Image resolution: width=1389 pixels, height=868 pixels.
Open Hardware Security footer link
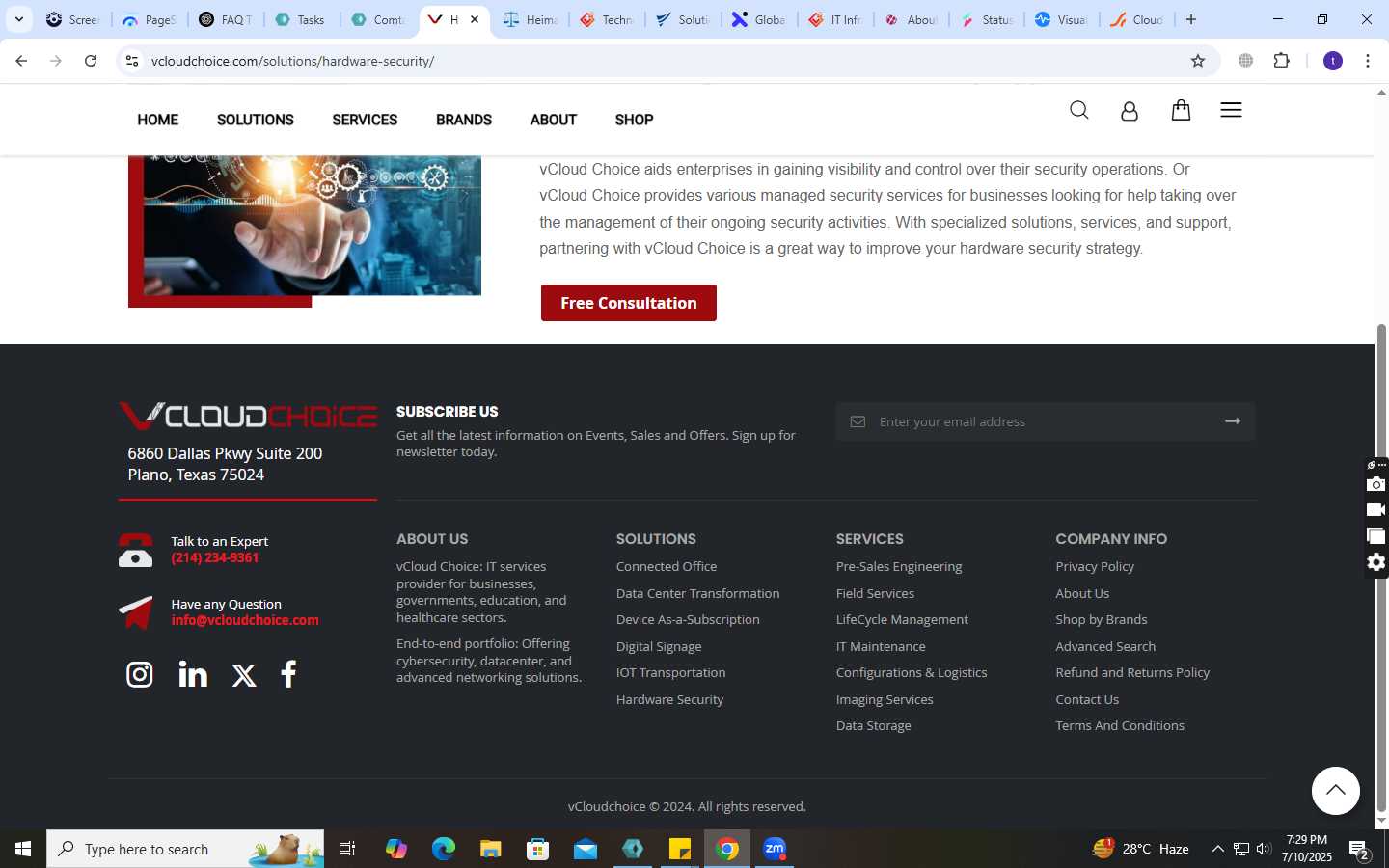click(x=669, y=699)
